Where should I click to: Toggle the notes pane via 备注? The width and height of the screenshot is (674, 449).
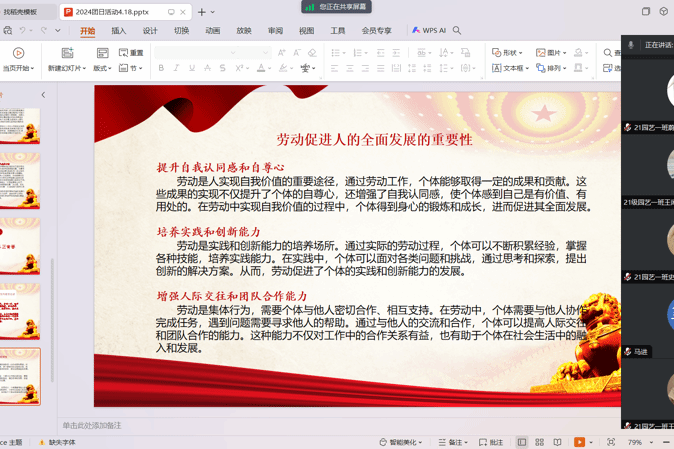(x=455, y=442)
